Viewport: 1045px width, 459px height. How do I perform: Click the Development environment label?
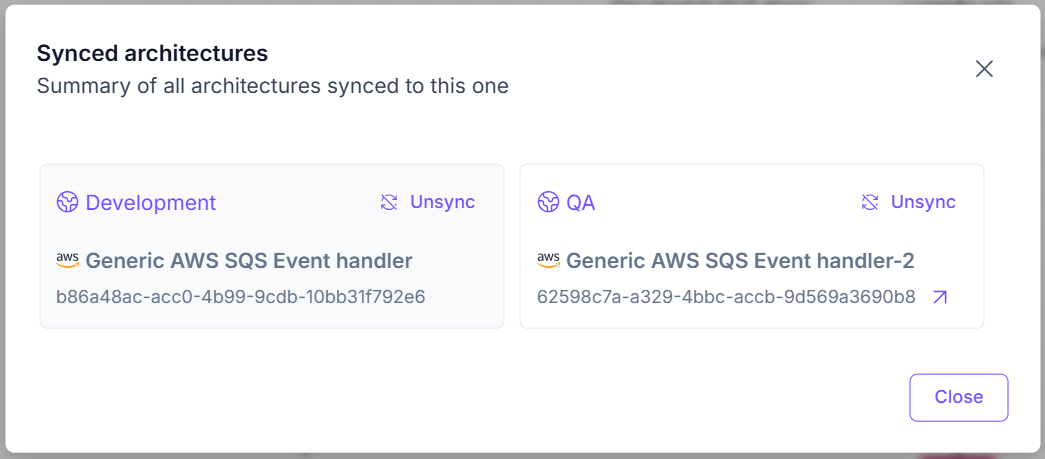pos(150,203)
